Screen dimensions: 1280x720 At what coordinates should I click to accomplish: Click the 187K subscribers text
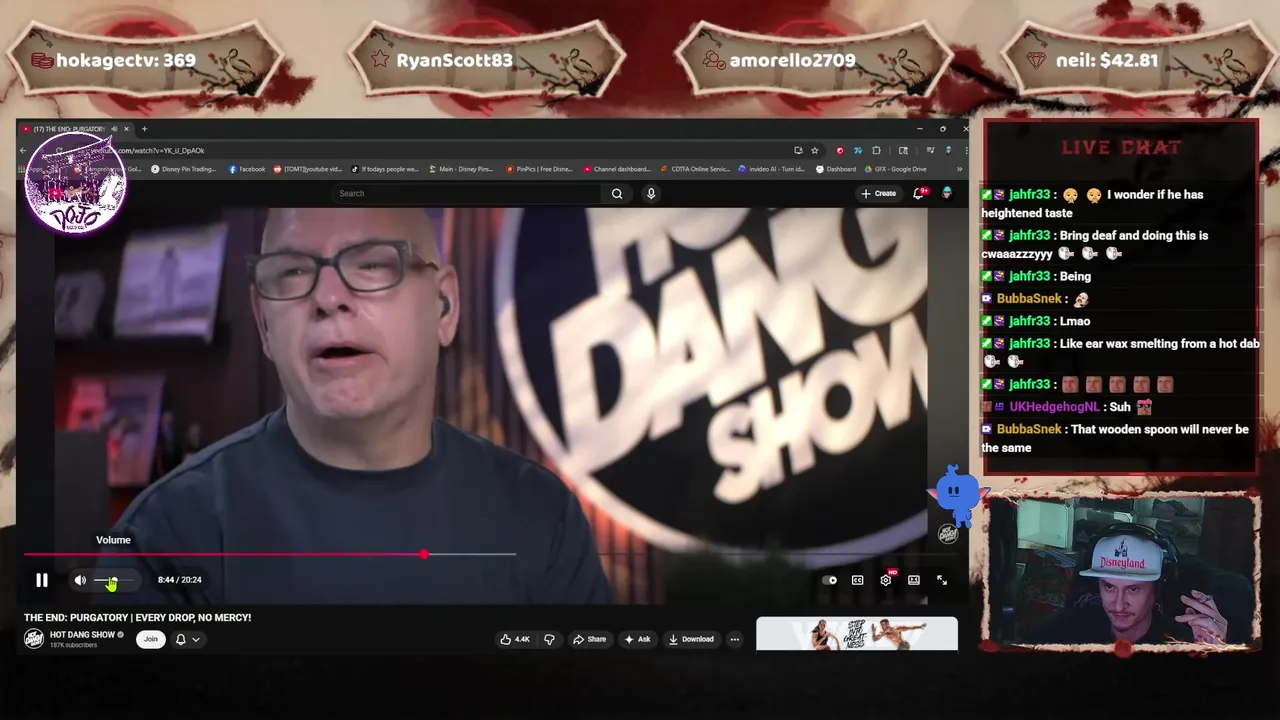74,645
